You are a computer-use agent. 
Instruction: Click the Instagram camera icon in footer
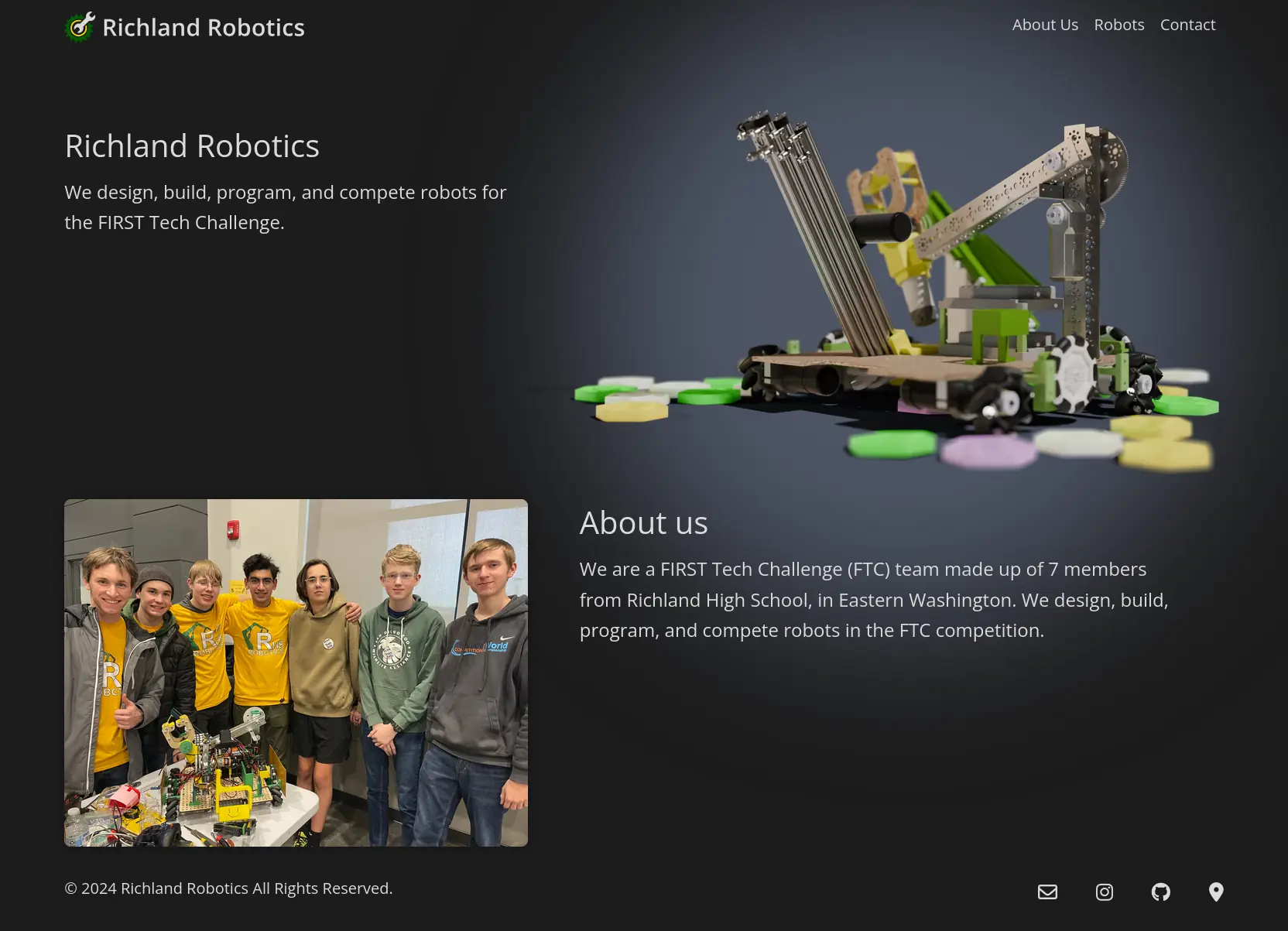coord(1104,892)
